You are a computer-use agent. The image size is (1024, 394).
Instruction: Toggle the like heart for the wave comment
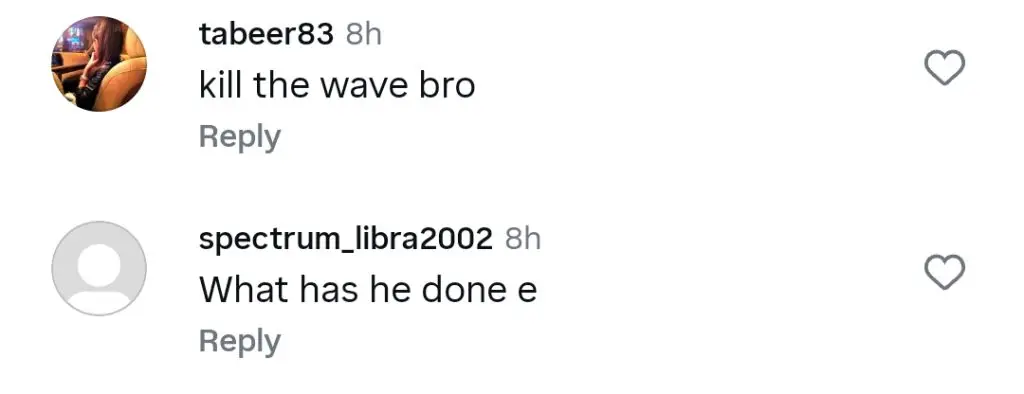point(946,67)
